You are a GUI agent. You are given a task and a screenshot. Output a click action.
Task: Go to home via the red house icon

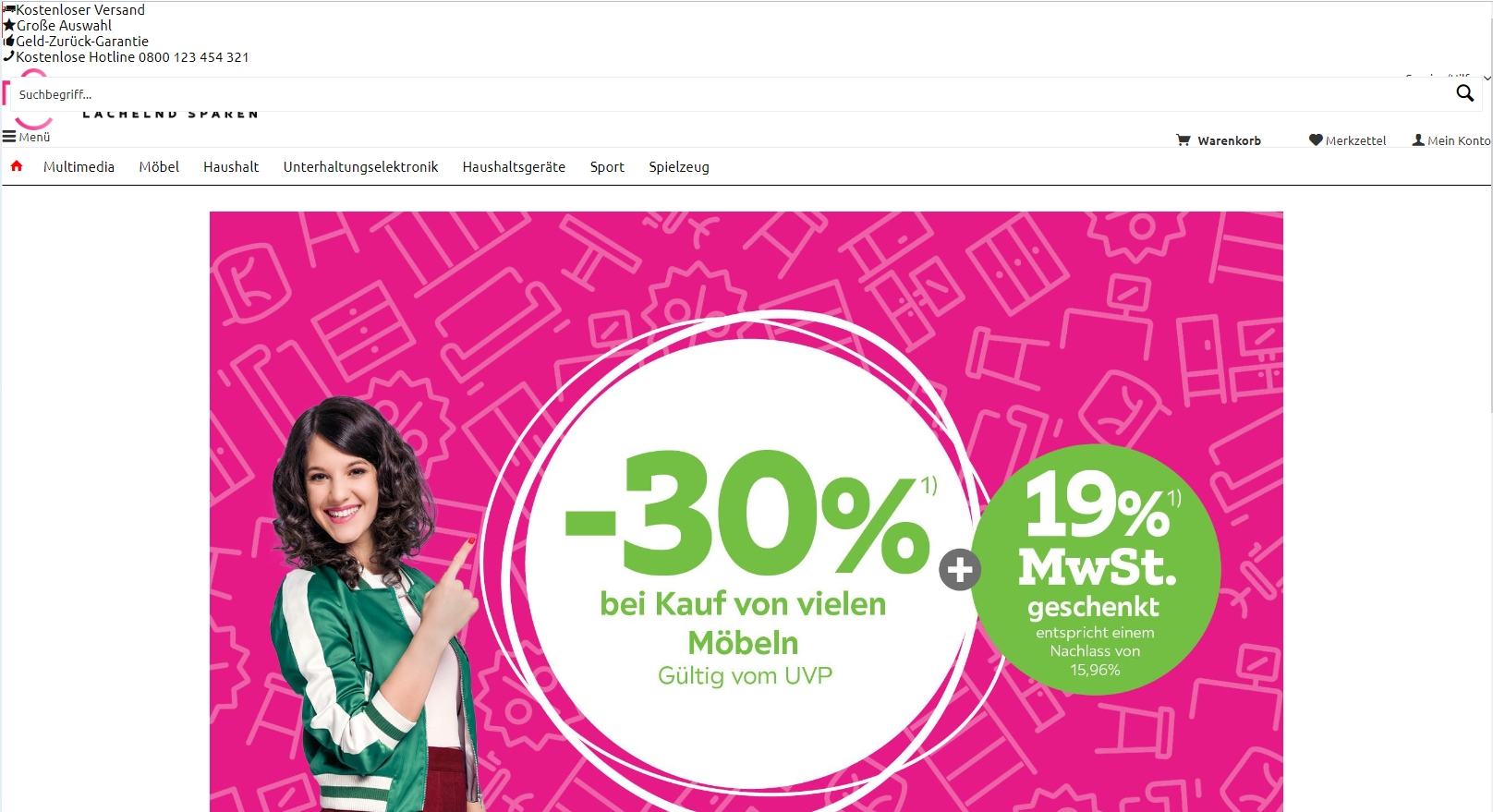[x=16, y=166]
